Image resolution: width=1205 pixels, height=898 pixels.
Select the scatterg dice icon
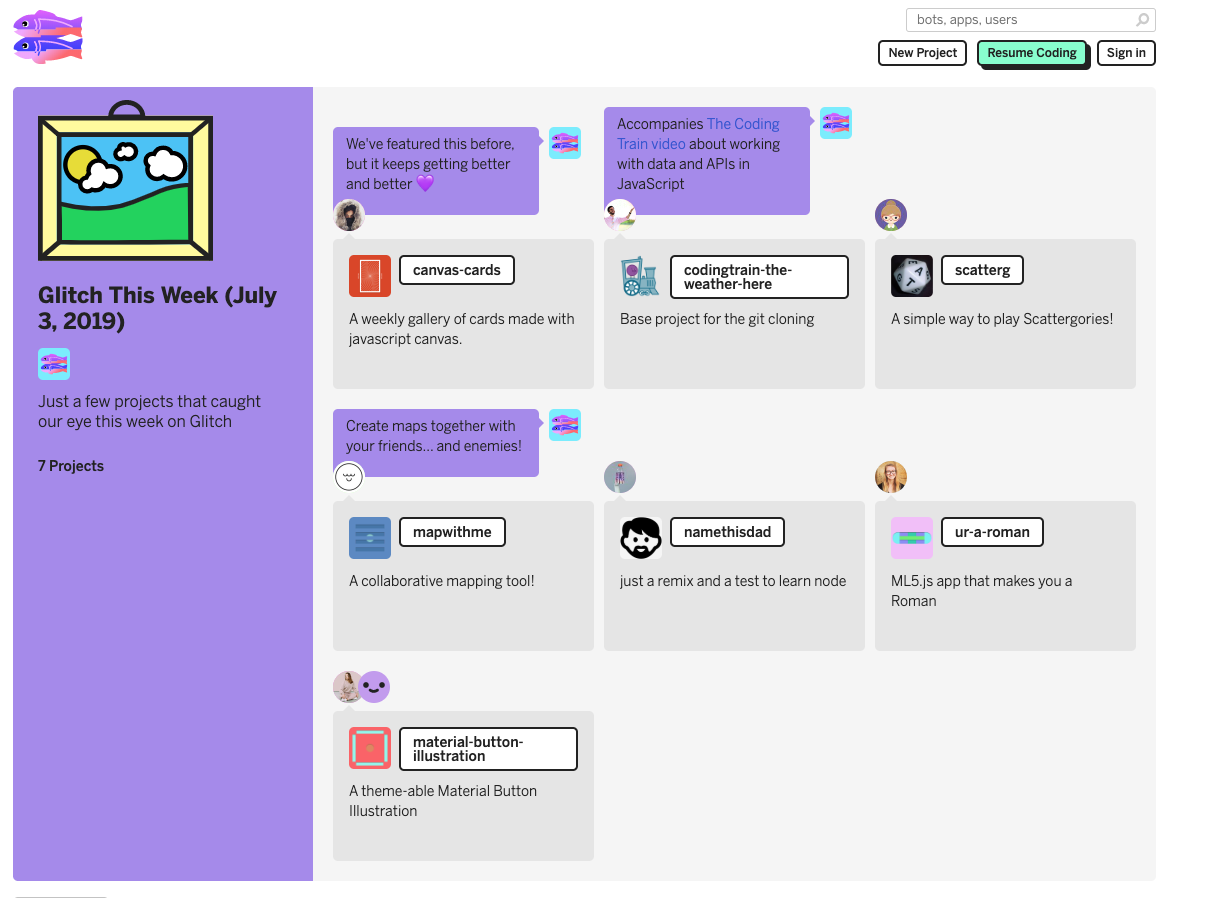pos(911,276)
